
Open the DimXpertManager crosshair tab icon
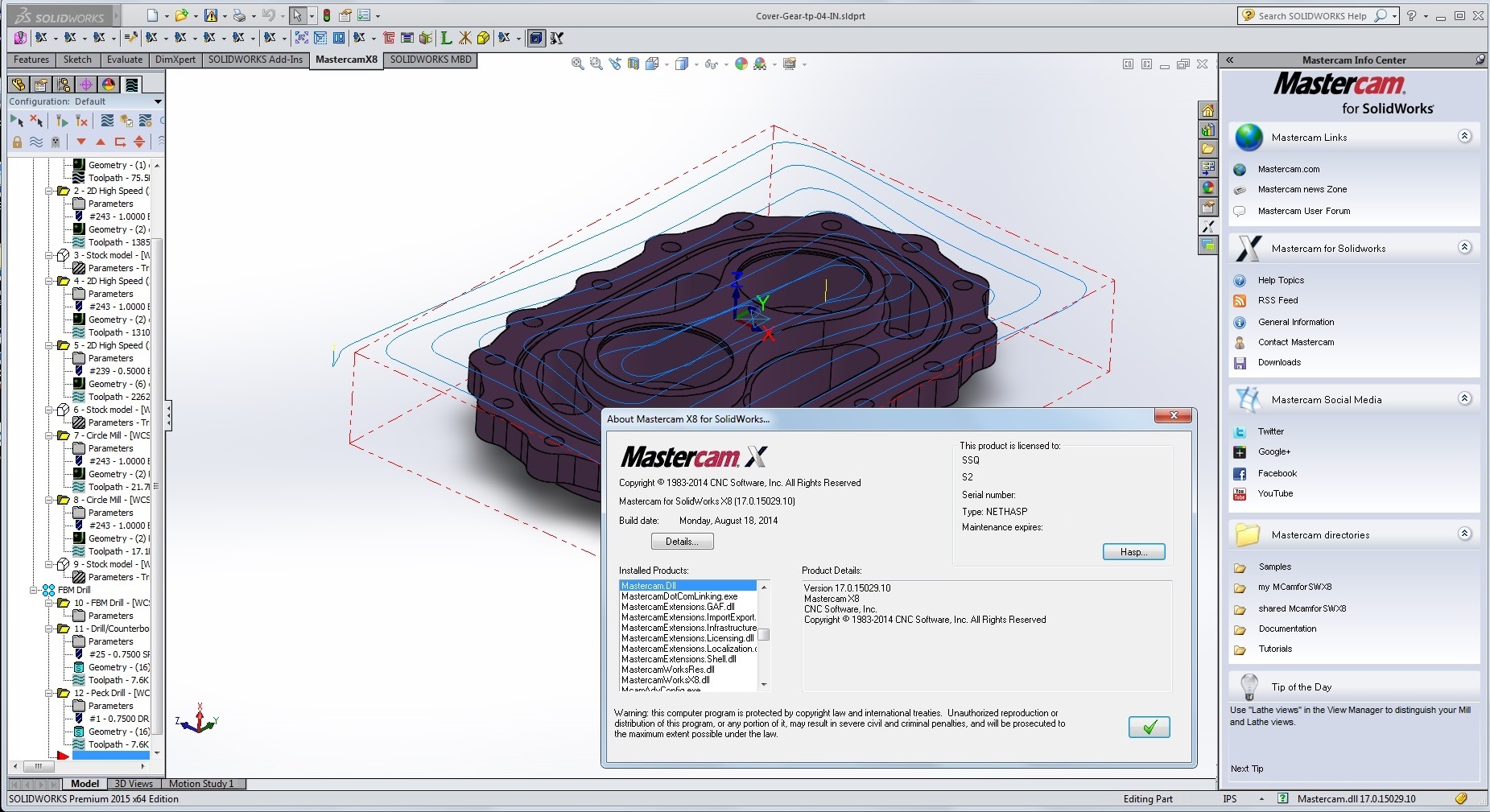(x=86, y=84)
